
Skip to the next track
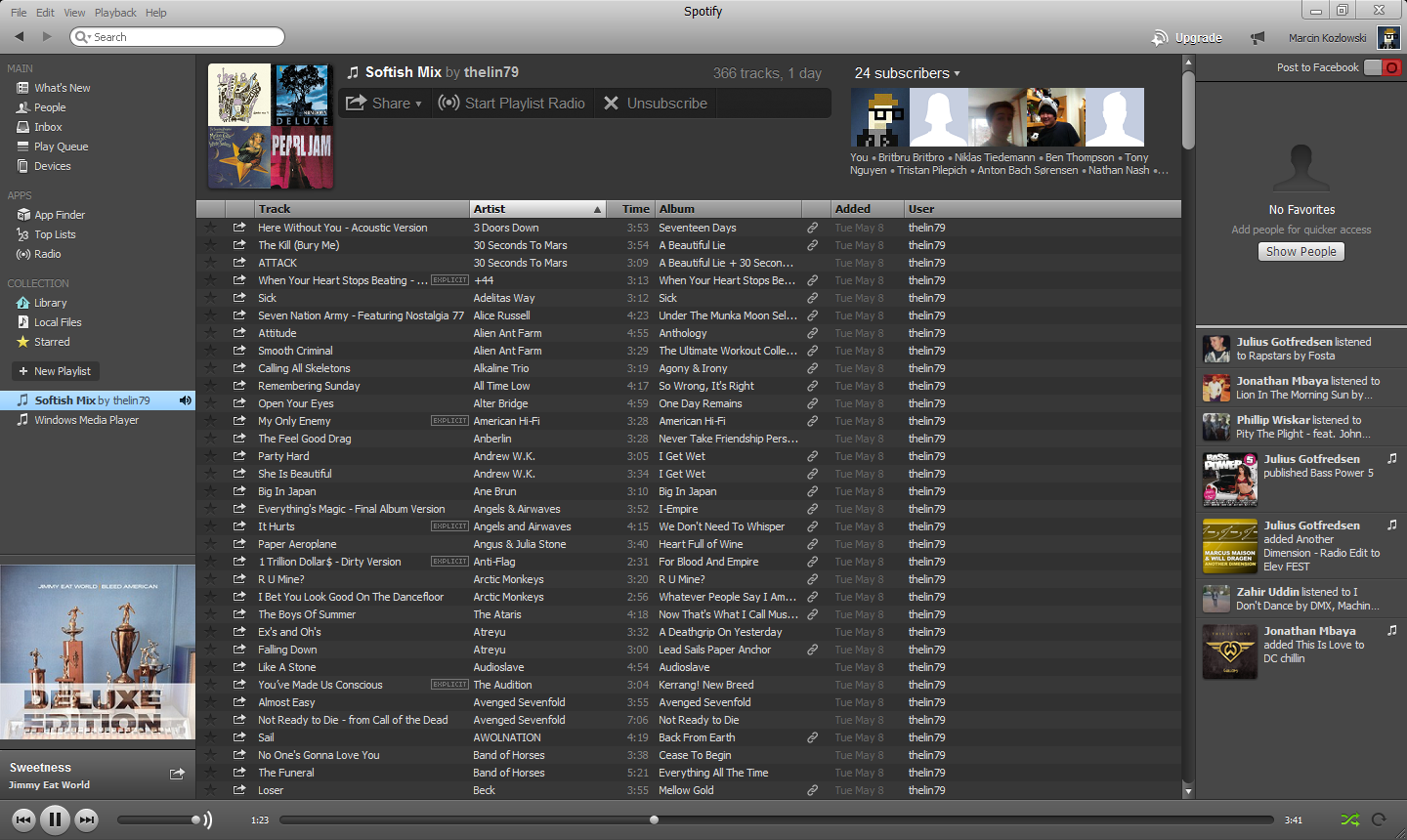(87, 820)
